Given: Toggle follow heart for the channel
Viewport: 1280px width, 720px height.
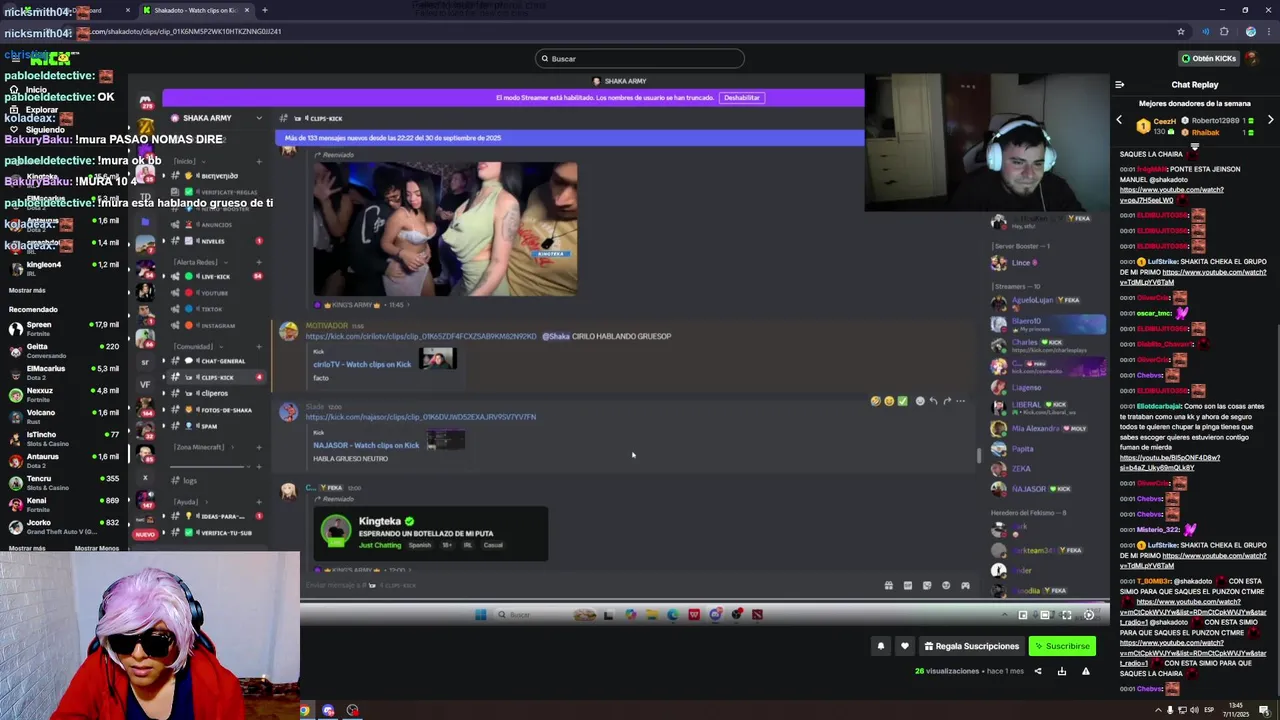Looking at the screenshot, I should point(905,646).
